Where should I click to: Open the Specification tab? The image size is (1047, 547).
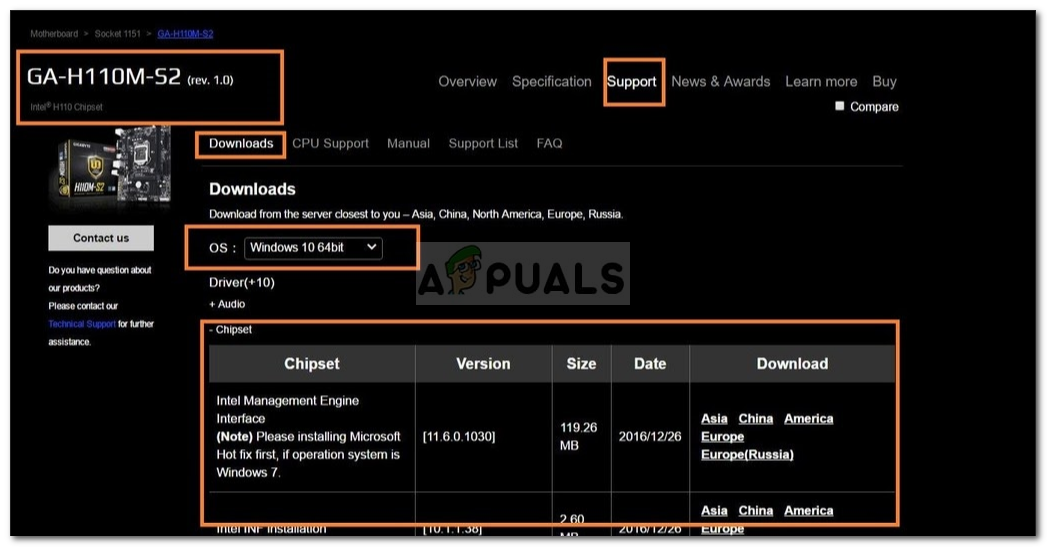[x=552, y=81]
